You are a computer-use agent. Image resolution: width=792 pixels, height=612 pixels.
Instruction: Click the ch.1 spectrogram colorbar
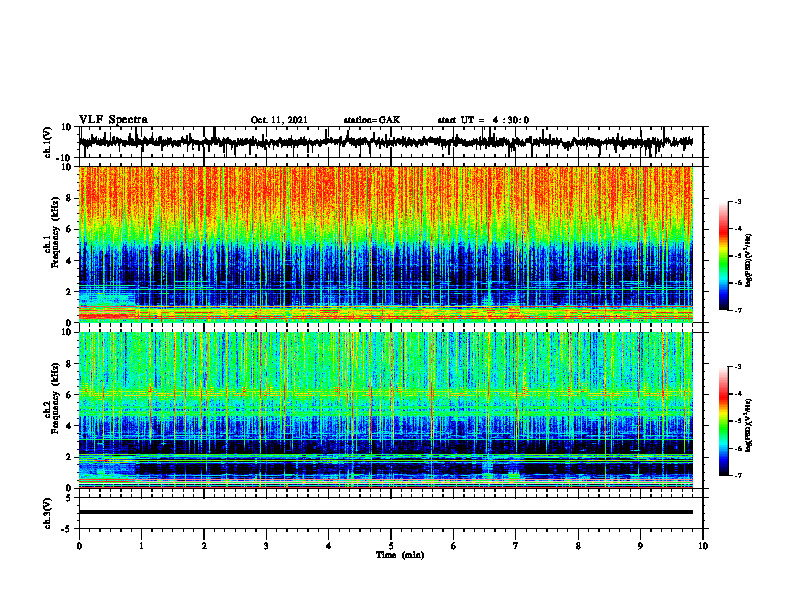(x=724, y=256)
